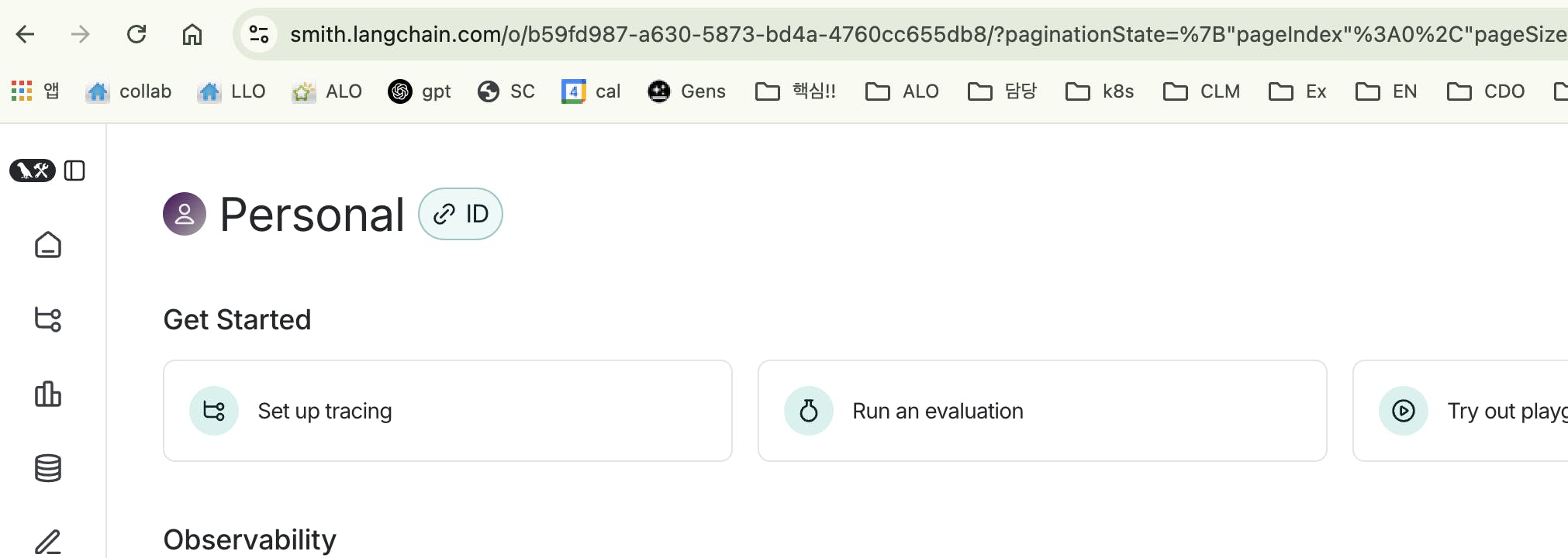This screenshot has width=1568, height=558.
Task: Open the k8s bookmarks folder
Action: [x=1100, y=91]
